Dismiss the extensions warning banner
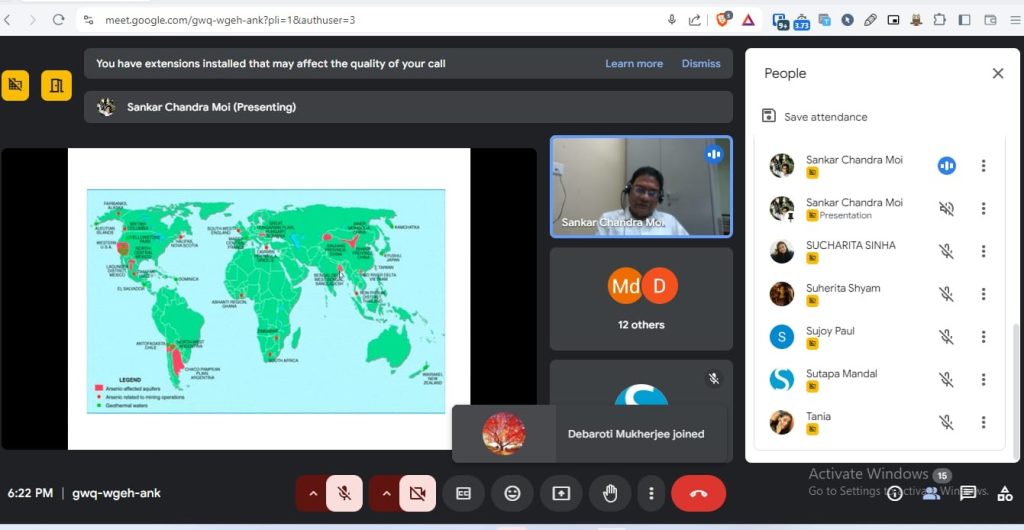Image resolution: width=1024 pixels, height=530 pixels. [701, 63]
